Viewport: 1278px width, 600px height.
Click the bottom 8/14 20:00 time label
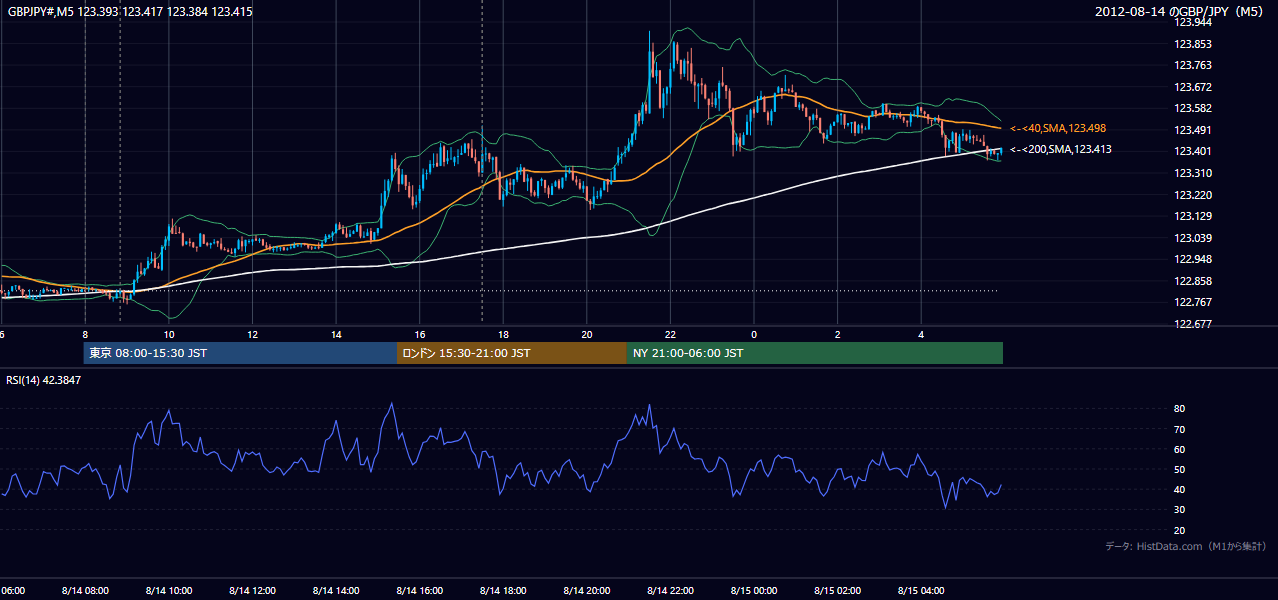pos(586,590)
